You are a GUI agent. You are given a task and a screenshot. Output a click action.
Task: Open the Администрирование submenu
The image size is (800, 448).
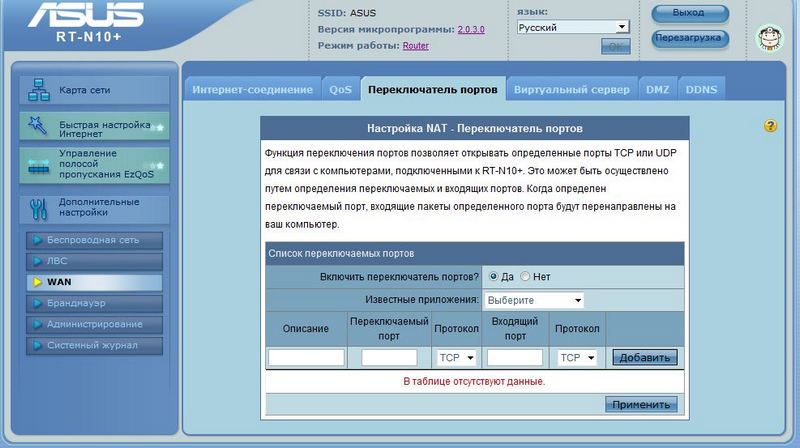pos(94,324)
